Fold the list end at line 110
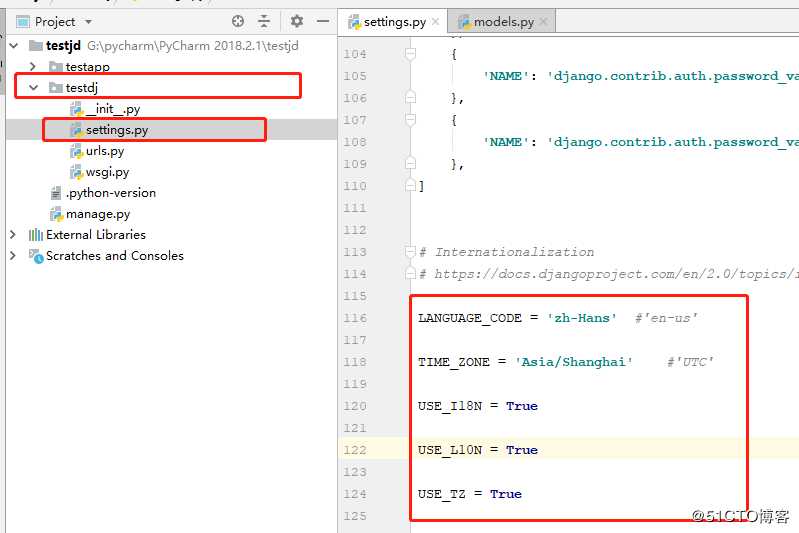 pos(411,185)
